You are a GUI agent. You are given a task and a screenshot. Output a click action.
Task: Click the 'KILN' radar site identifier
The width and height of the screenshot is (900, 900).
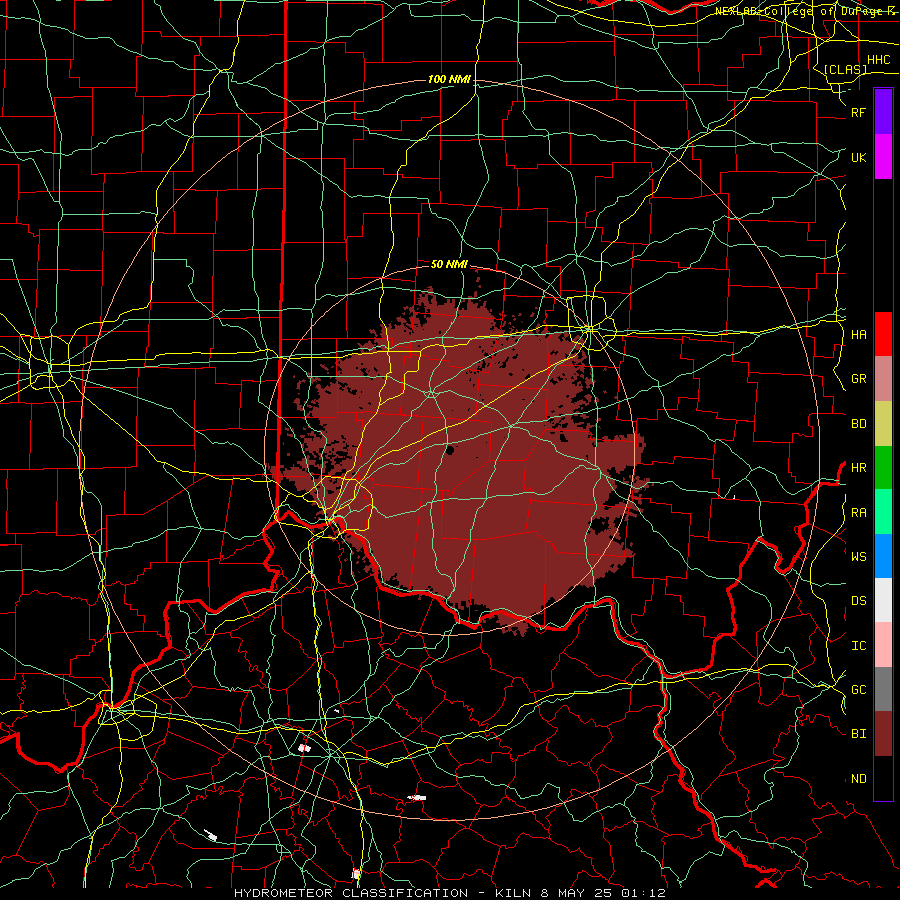514,893
